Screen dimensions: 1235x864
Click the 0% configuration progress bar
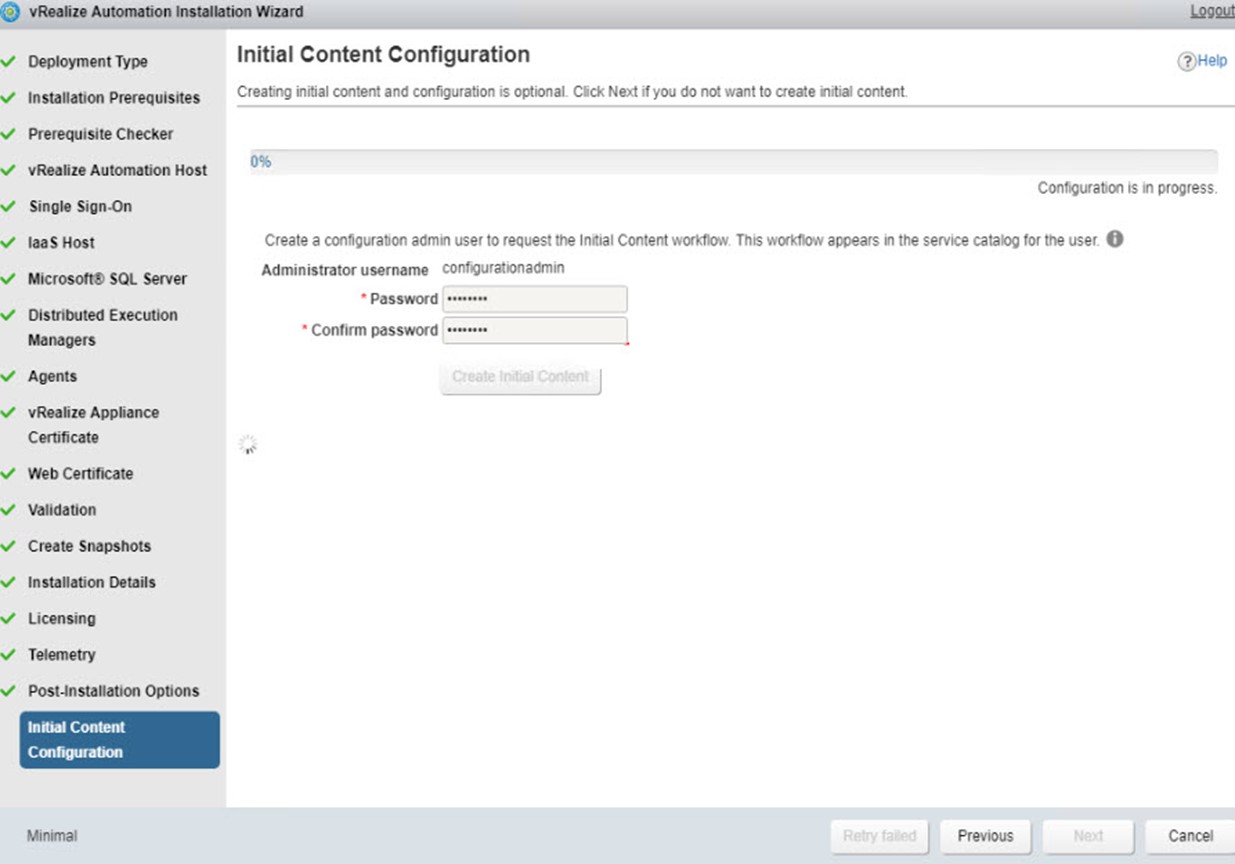pyautogui.click(x=733, y=162)
